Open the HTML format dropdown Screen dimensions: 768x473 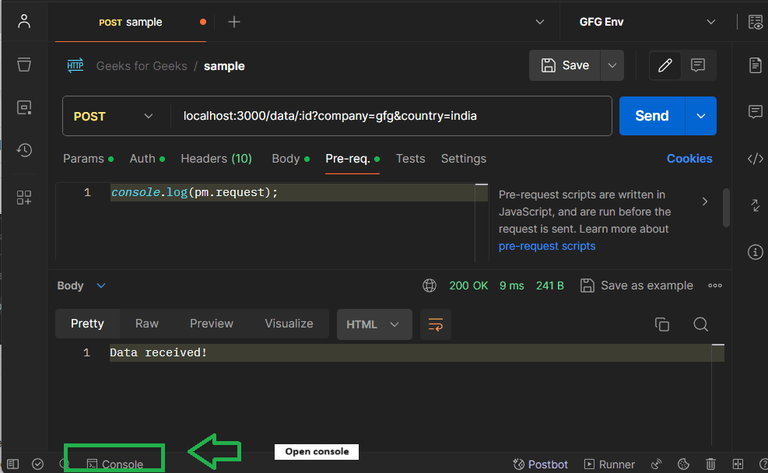pos(374,324)
